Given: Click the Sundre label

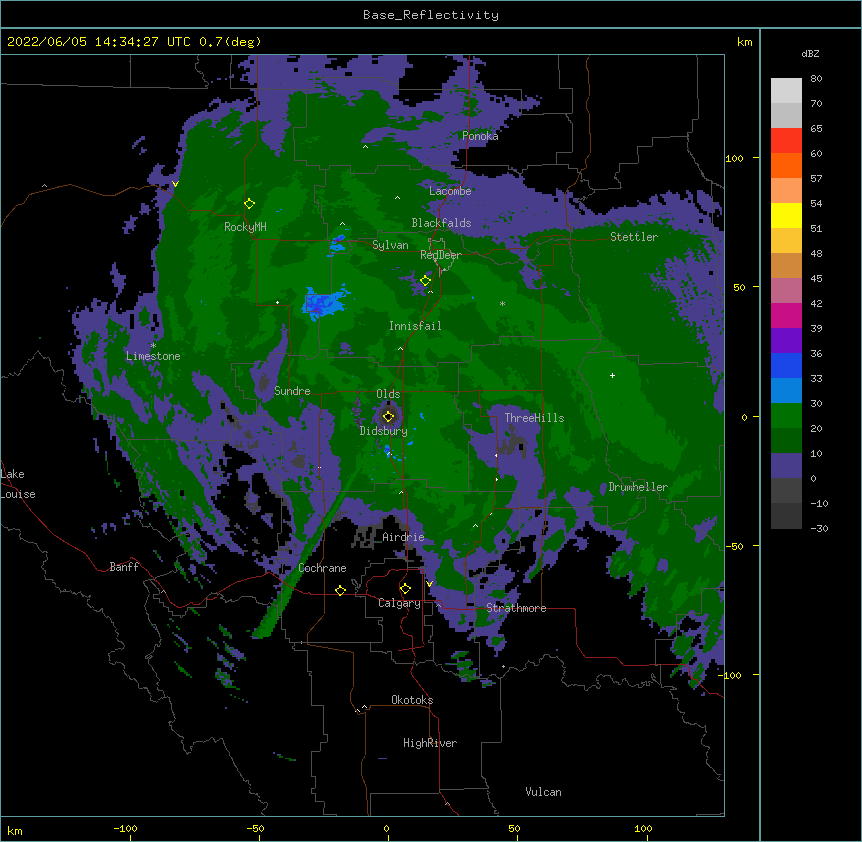Looking at the screenshot, I should (x=292, y=391).
